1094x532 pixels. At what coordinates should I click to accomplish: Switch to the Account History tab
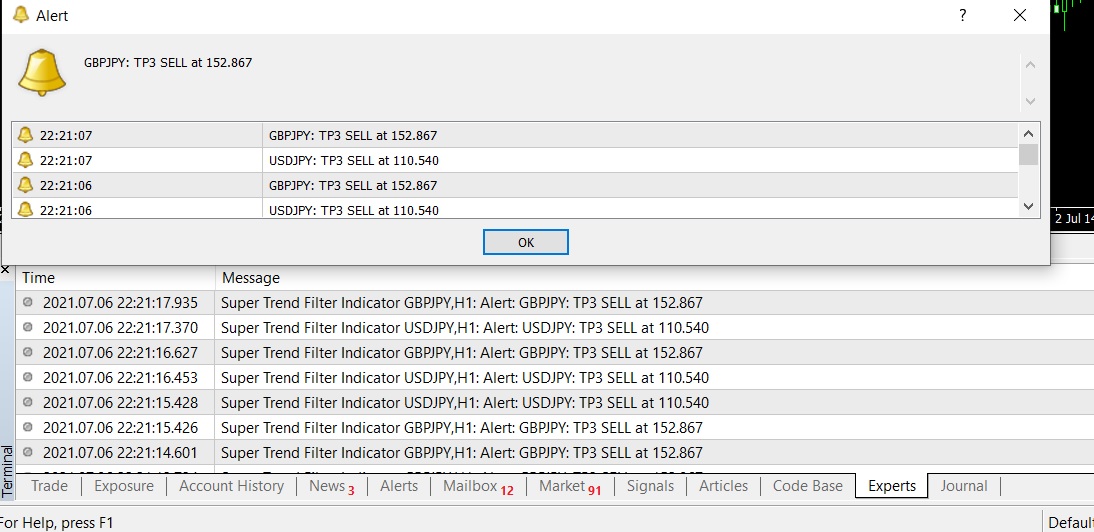click(x=231, y=486)
